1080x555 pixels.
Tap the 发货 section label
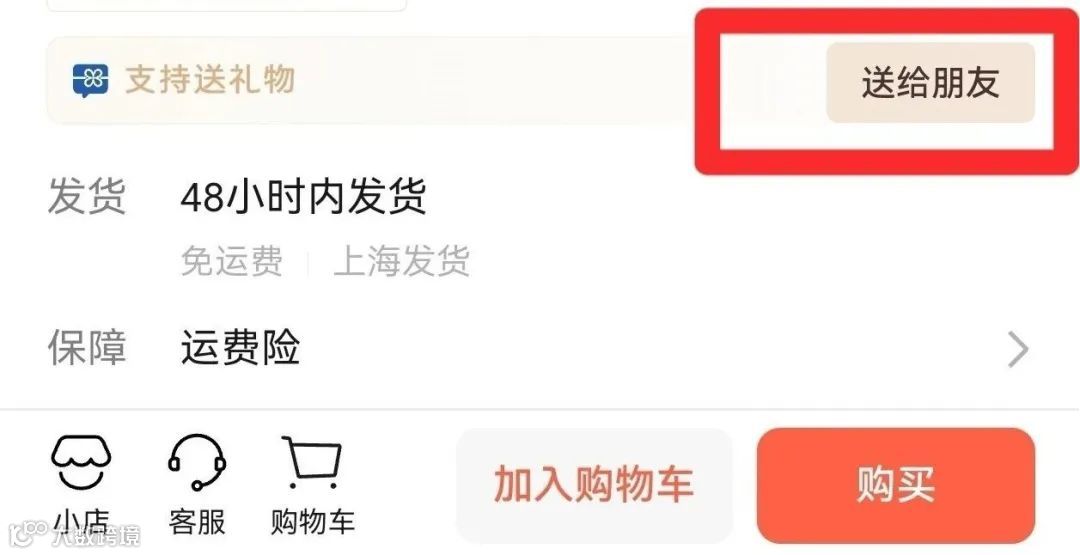click(87, 196)
